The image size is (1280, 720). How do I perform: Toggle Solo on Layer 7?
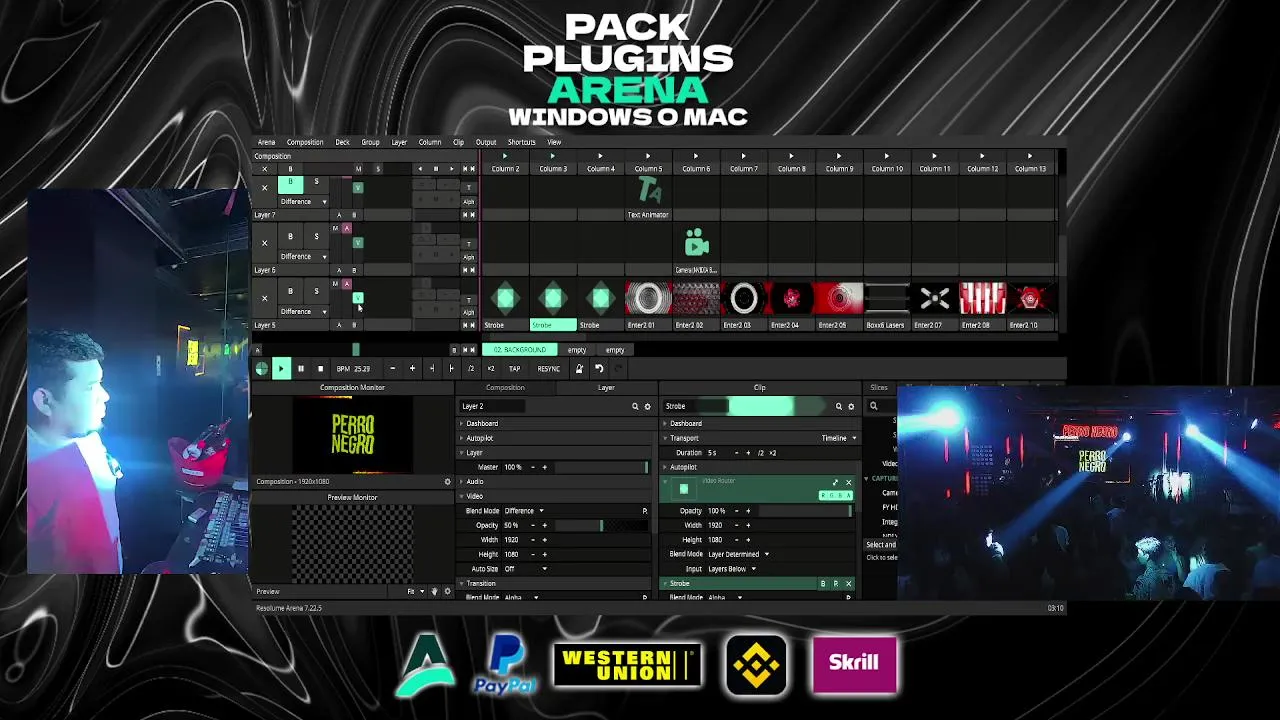point(316,182)
